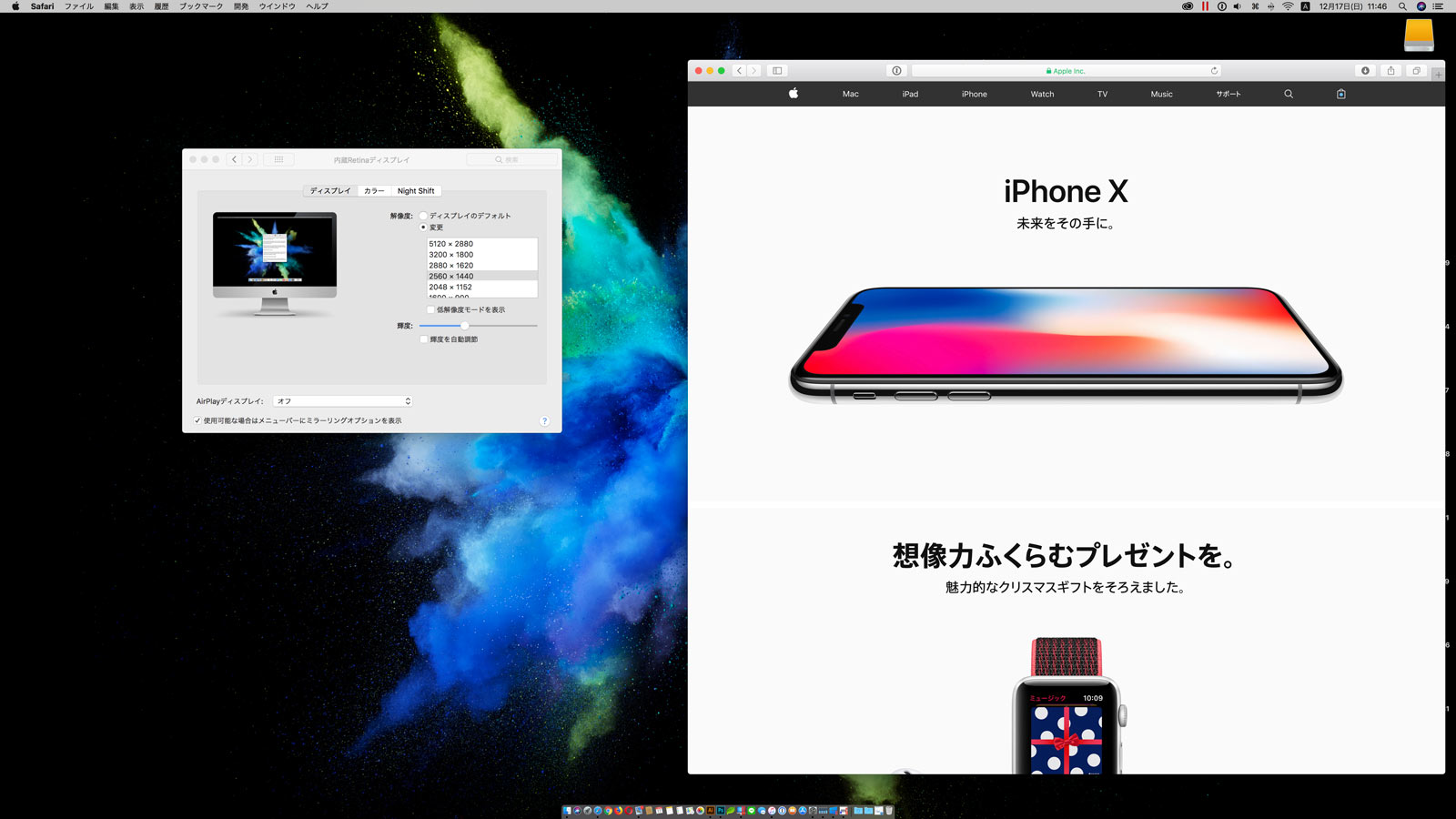Select 'ディスプレイのデフォルト' resolution radio button
The height and width of the screenshot is (819, 1456).
423,216
